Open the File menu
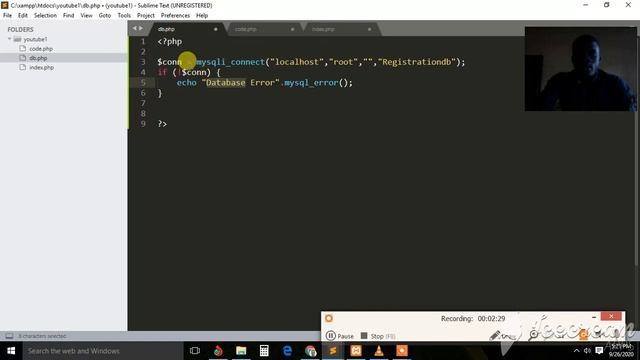Viewport: 640px width, 360px height. pos(7,16)
